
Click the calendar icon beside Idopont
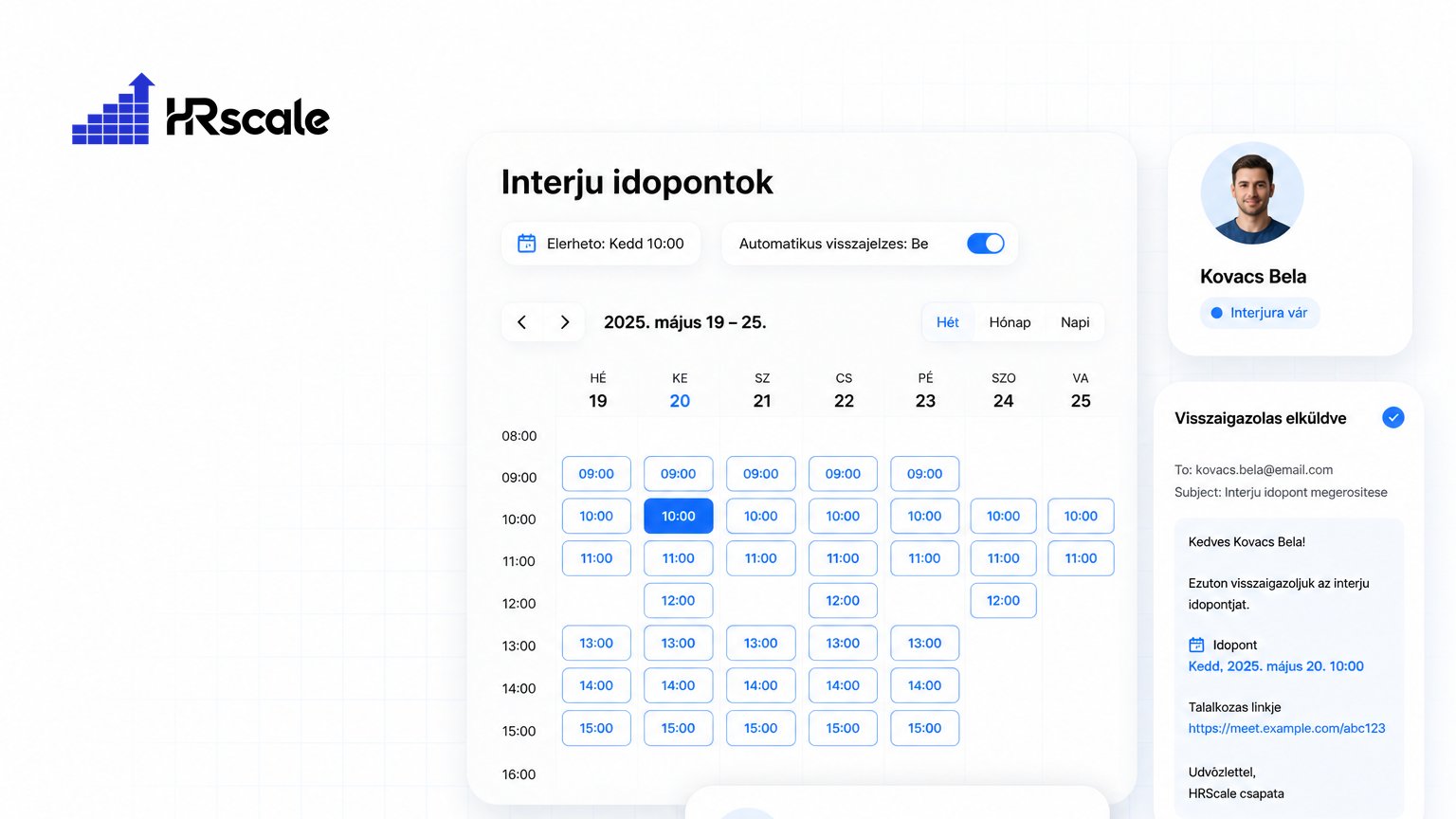[1196, 645]
